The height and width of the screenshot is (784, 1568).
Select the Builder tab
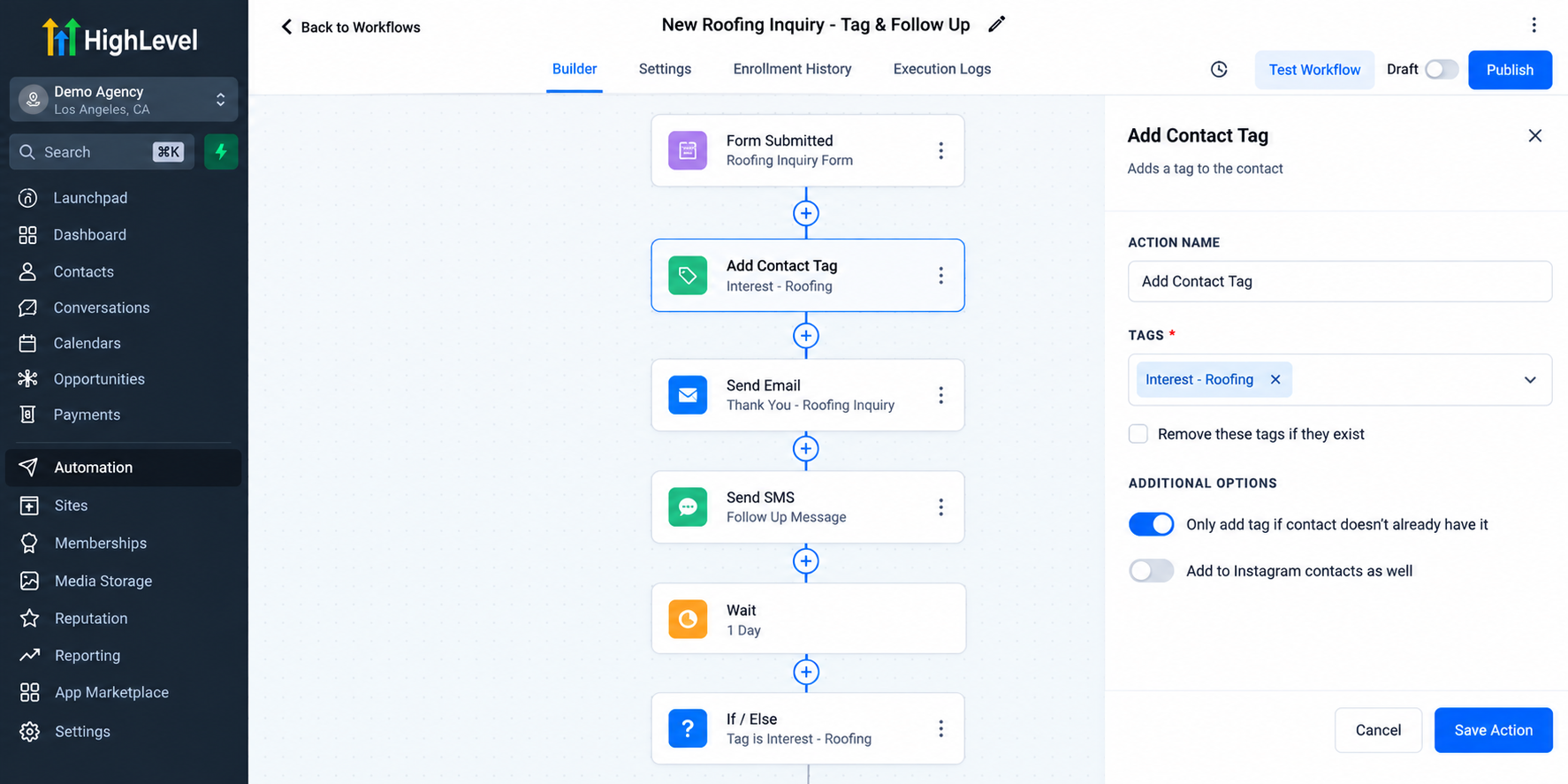575,69
